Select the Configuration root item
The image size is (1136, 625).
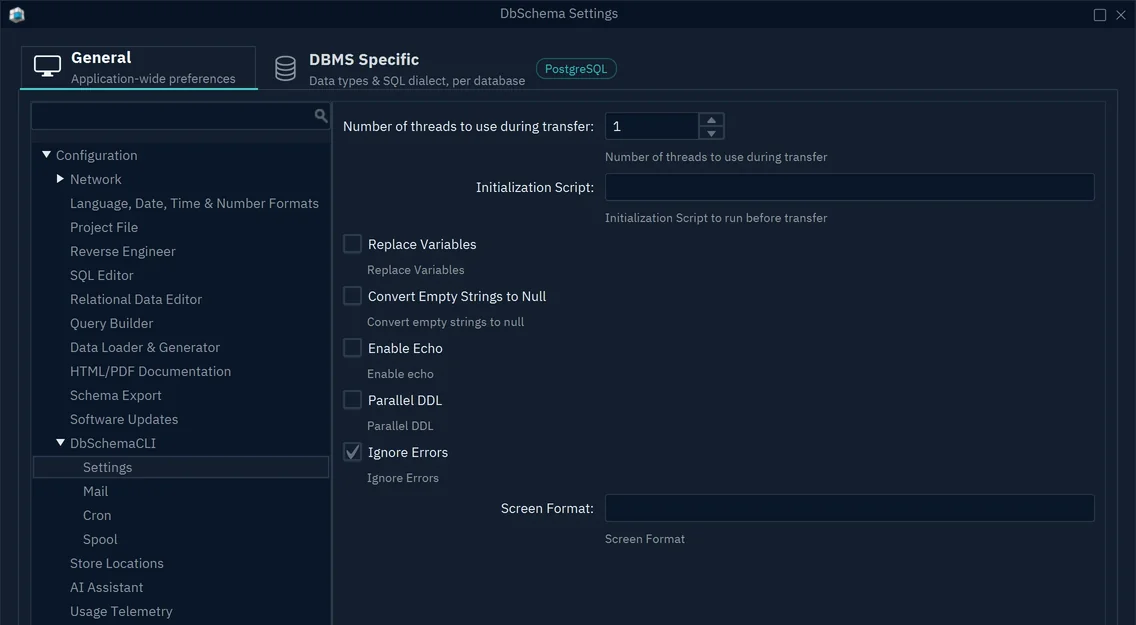point(96,155)
